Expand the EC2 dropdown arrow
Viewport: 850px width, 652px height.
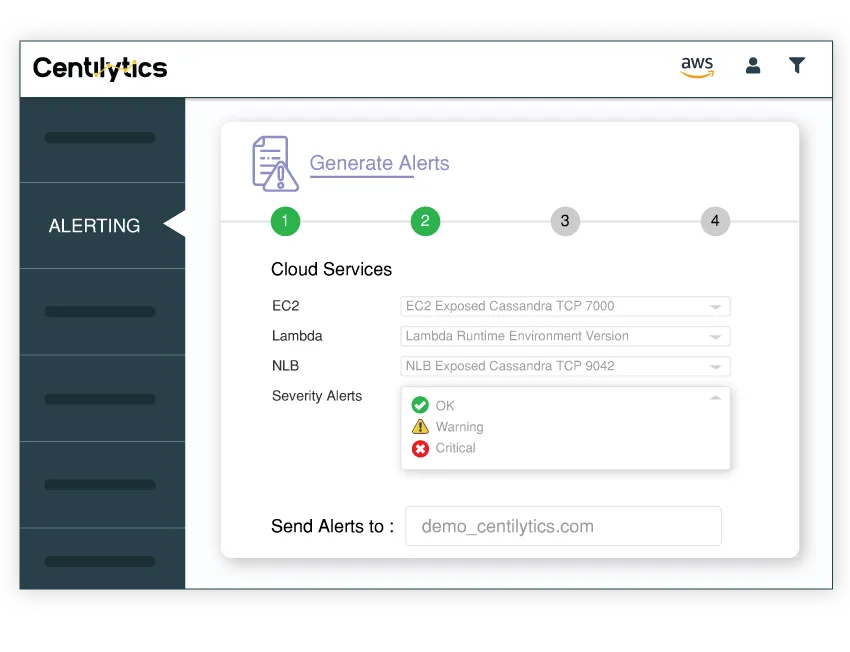(x=715, y=307)
